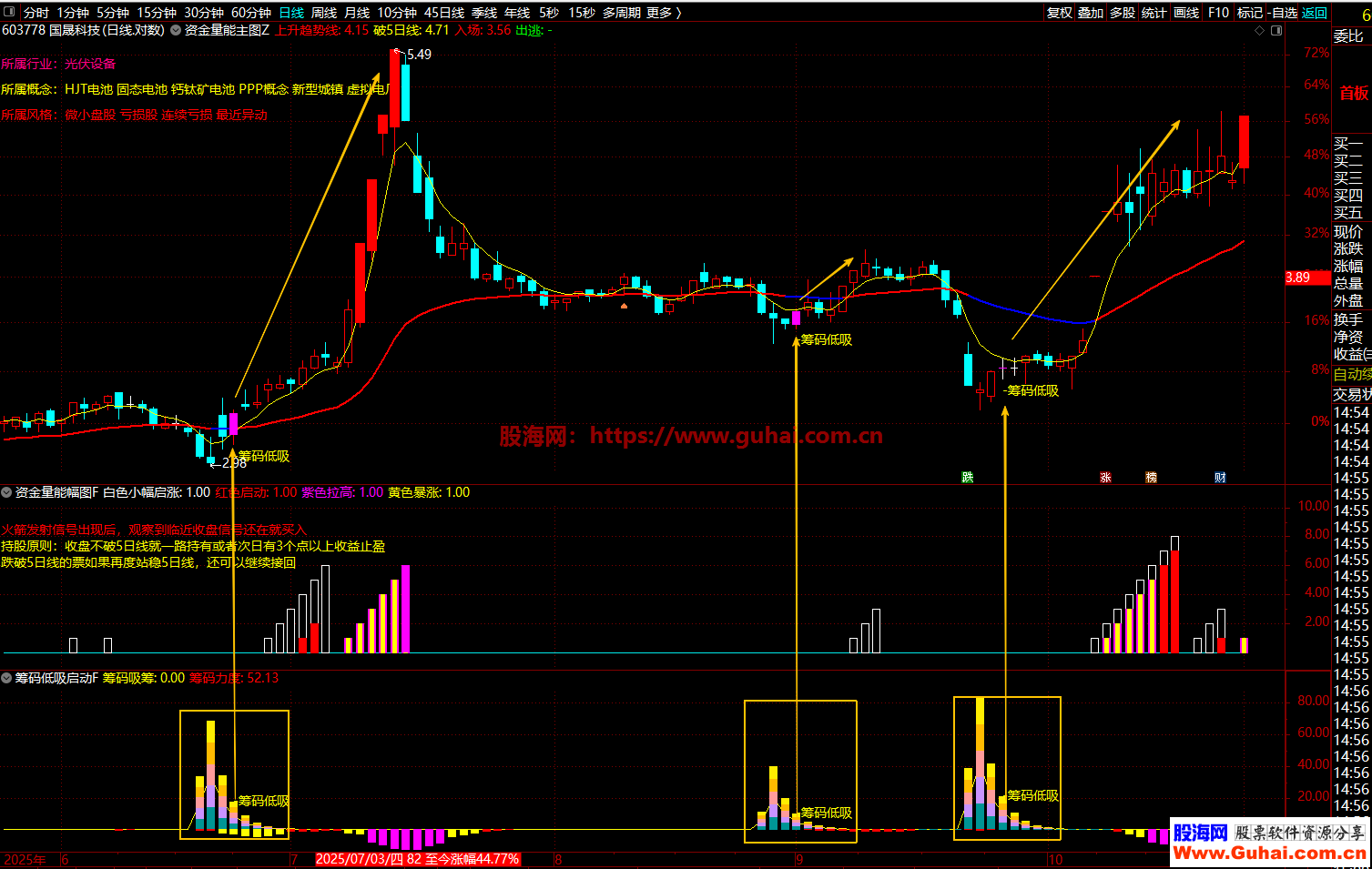Click the diamond icon above the price axis
1372x869 pixels.
[x=1260, y=30]
